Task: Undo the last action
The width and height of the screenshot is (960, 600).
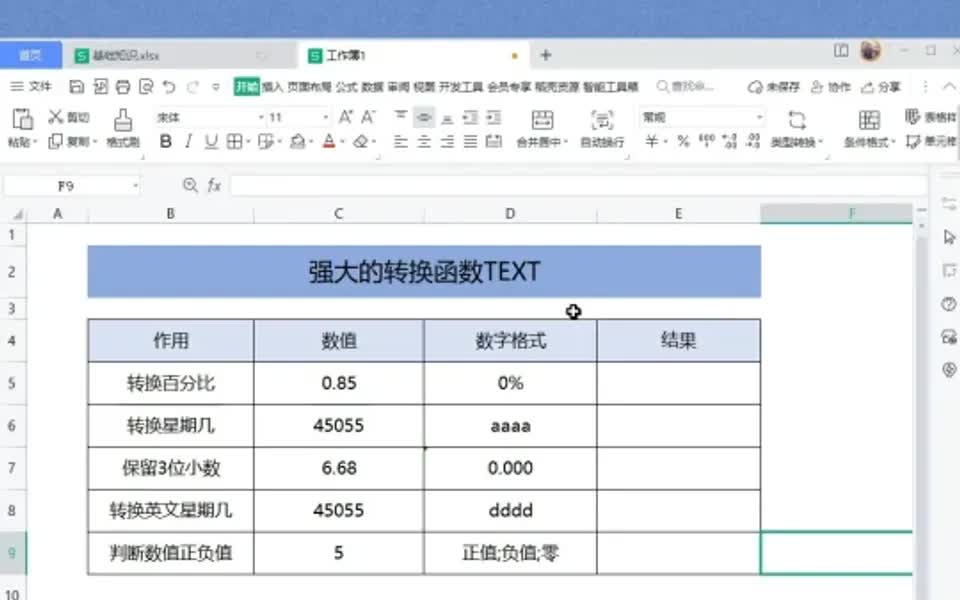Action: pyautogui.click(x=169, y=87)
